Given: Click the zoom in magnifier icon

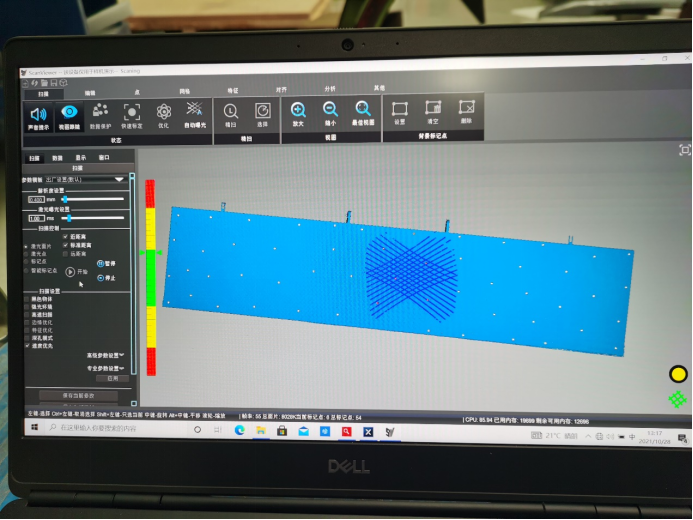Looking at the screenshot, I should (x=298, y=111).
